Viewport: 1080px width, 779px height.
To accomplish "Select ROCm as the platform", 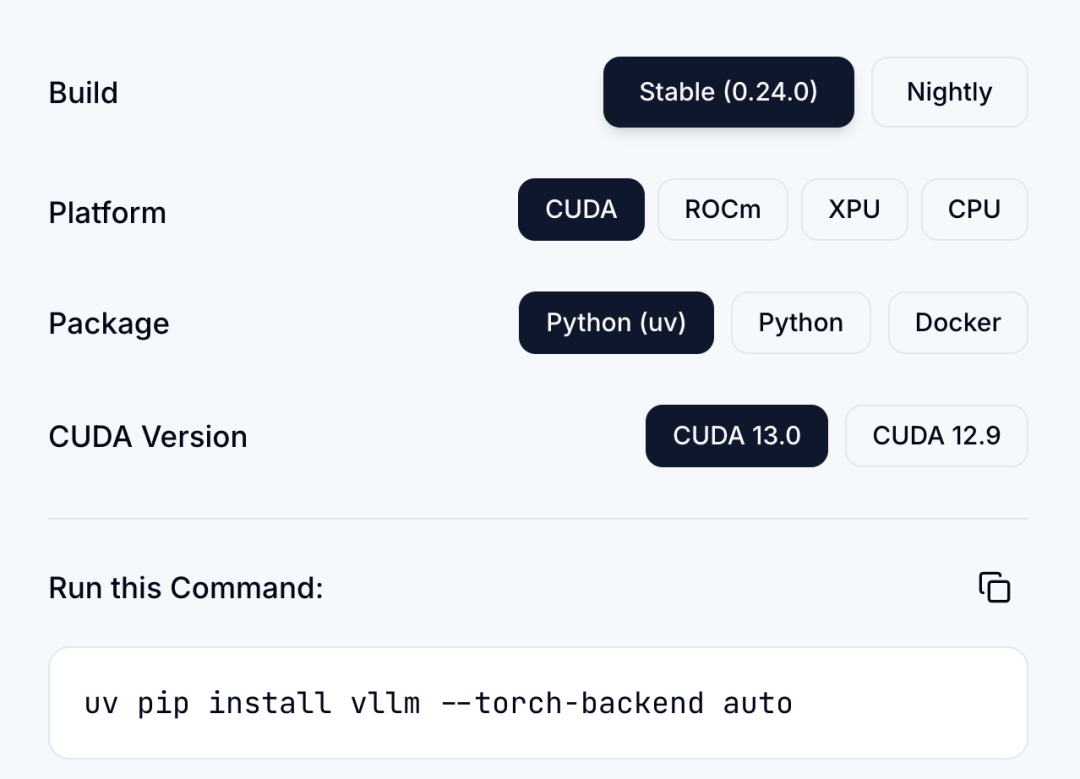I will click(723, 209).
